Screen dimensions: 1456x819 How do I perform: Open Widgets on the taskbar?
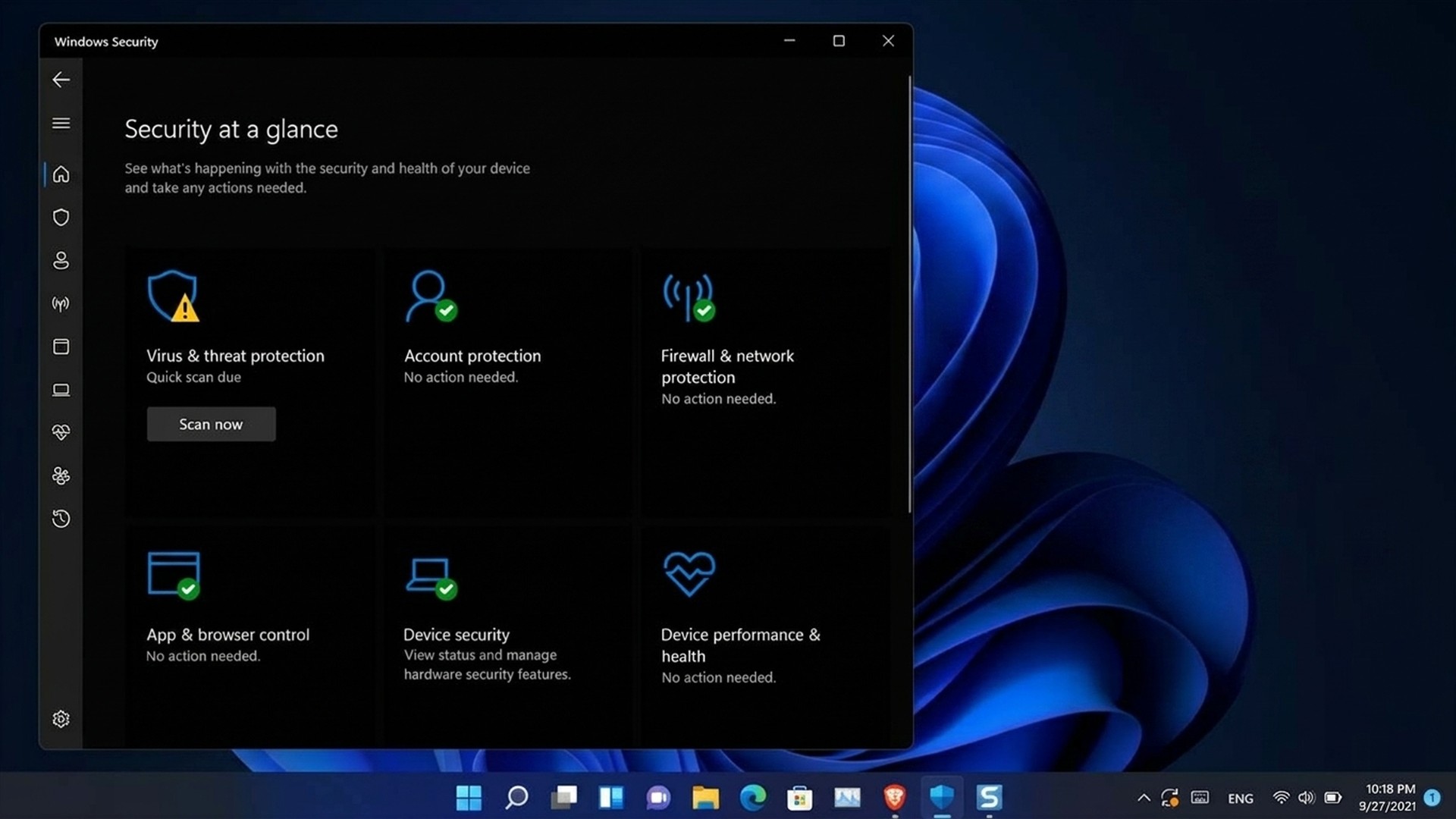(611, 798)
